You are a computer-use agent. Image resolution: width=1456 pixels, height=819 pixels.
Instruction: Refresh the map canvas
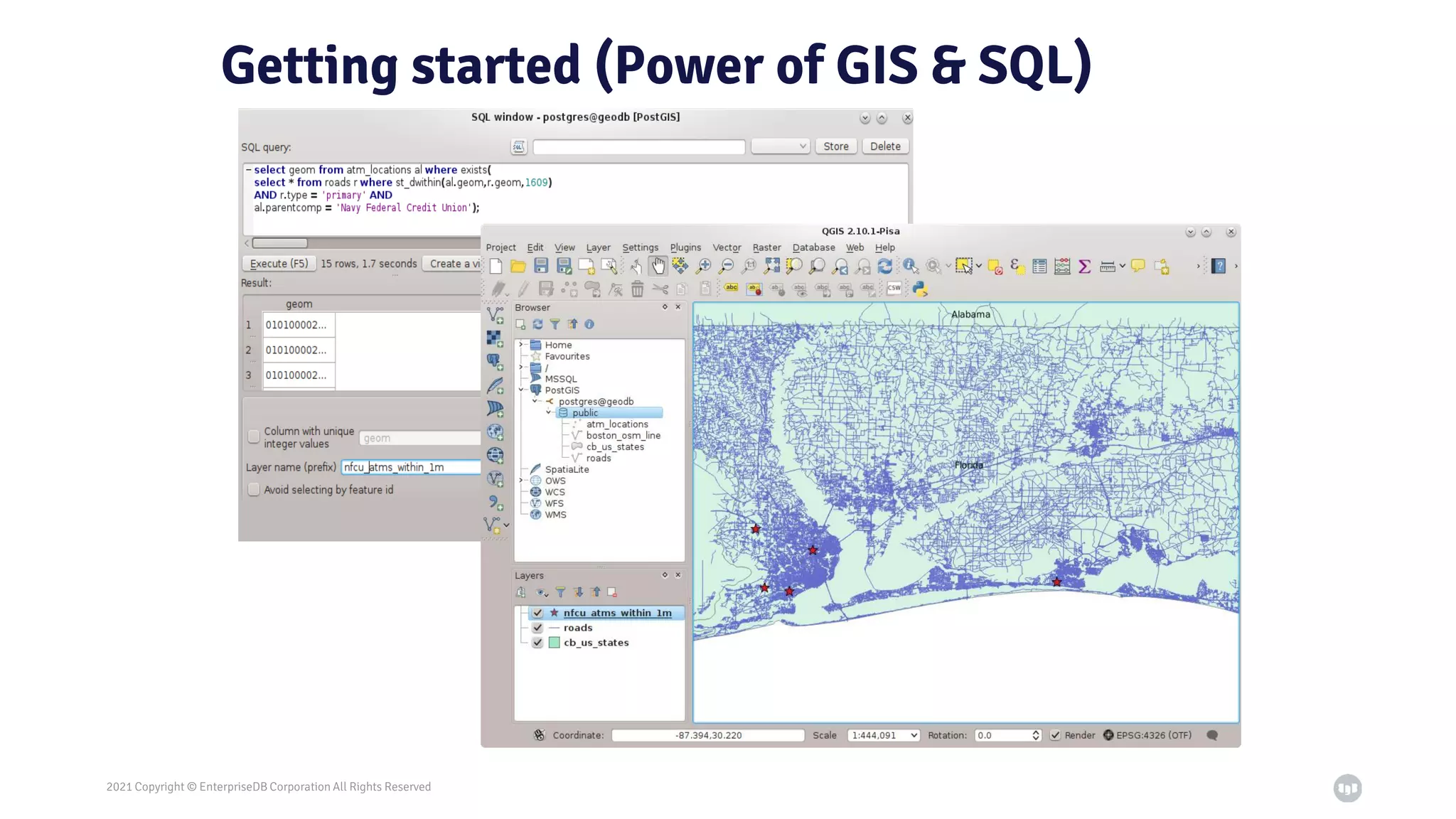(x=885, y=266)
